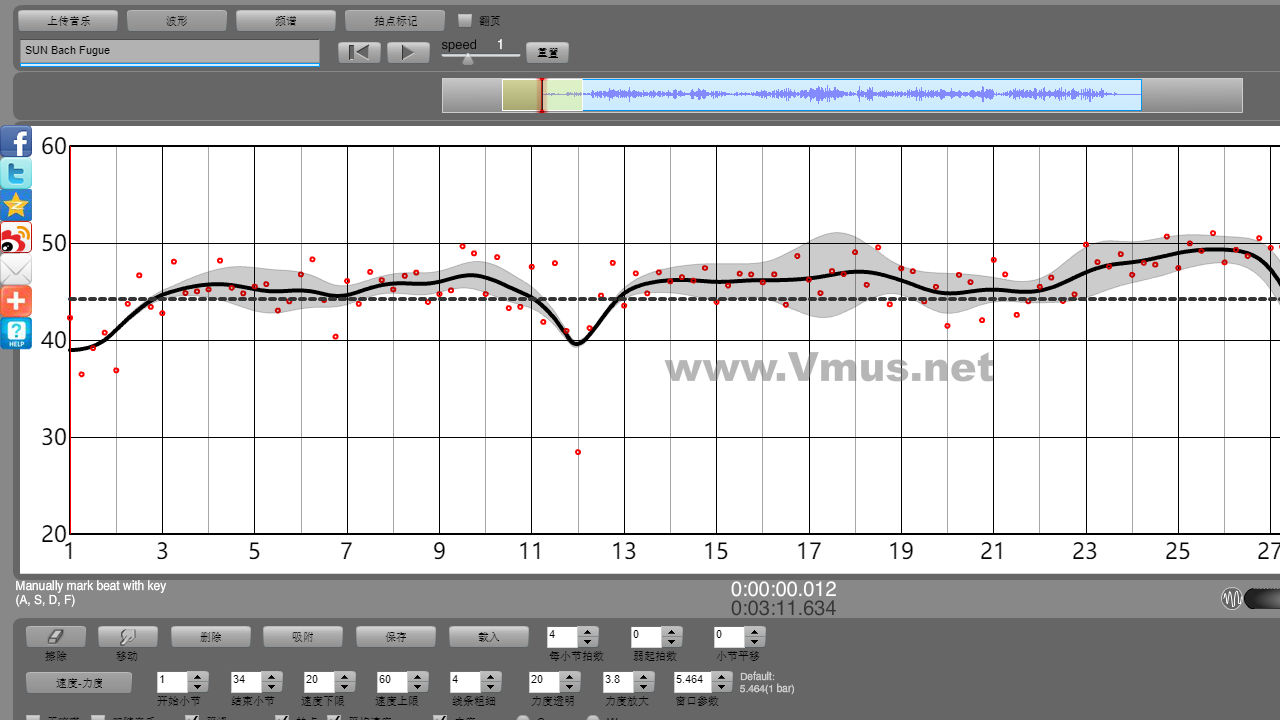Click the Twitter share icon
Screen dimensions: 1280x720
point(16,174)
